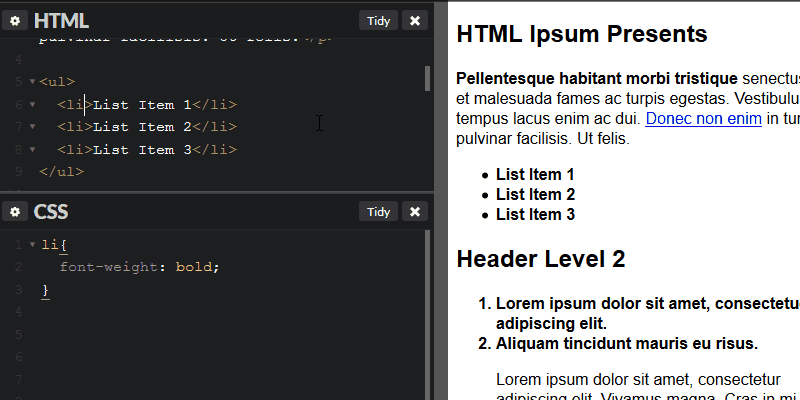Tidy the CSS code

[x=378, y=212]
